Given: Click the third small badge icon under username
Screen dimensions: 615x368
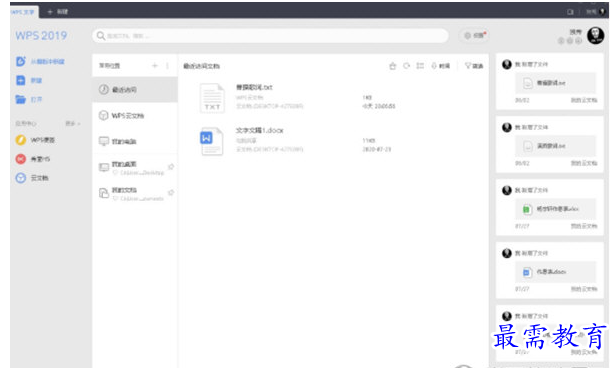Looking at the screenshot, I should (x=579, y=41).
